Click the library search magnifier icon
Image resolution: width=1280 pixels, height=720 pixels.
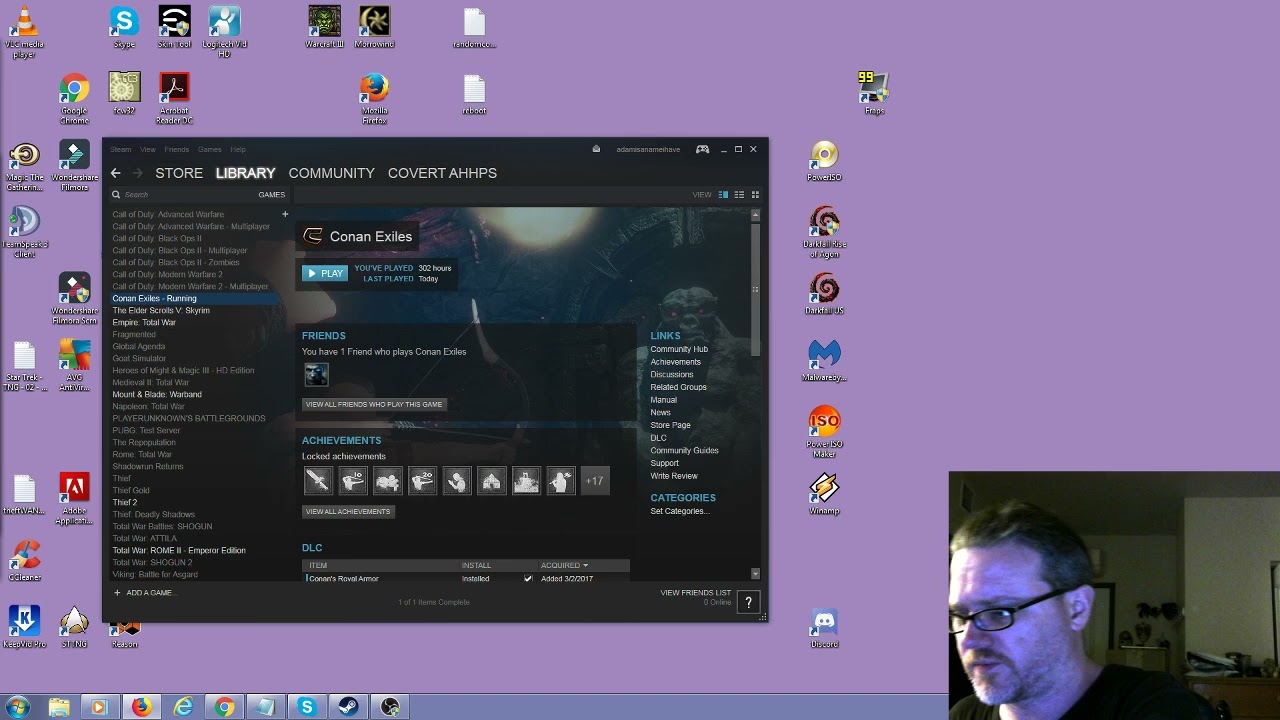[116, 195]
